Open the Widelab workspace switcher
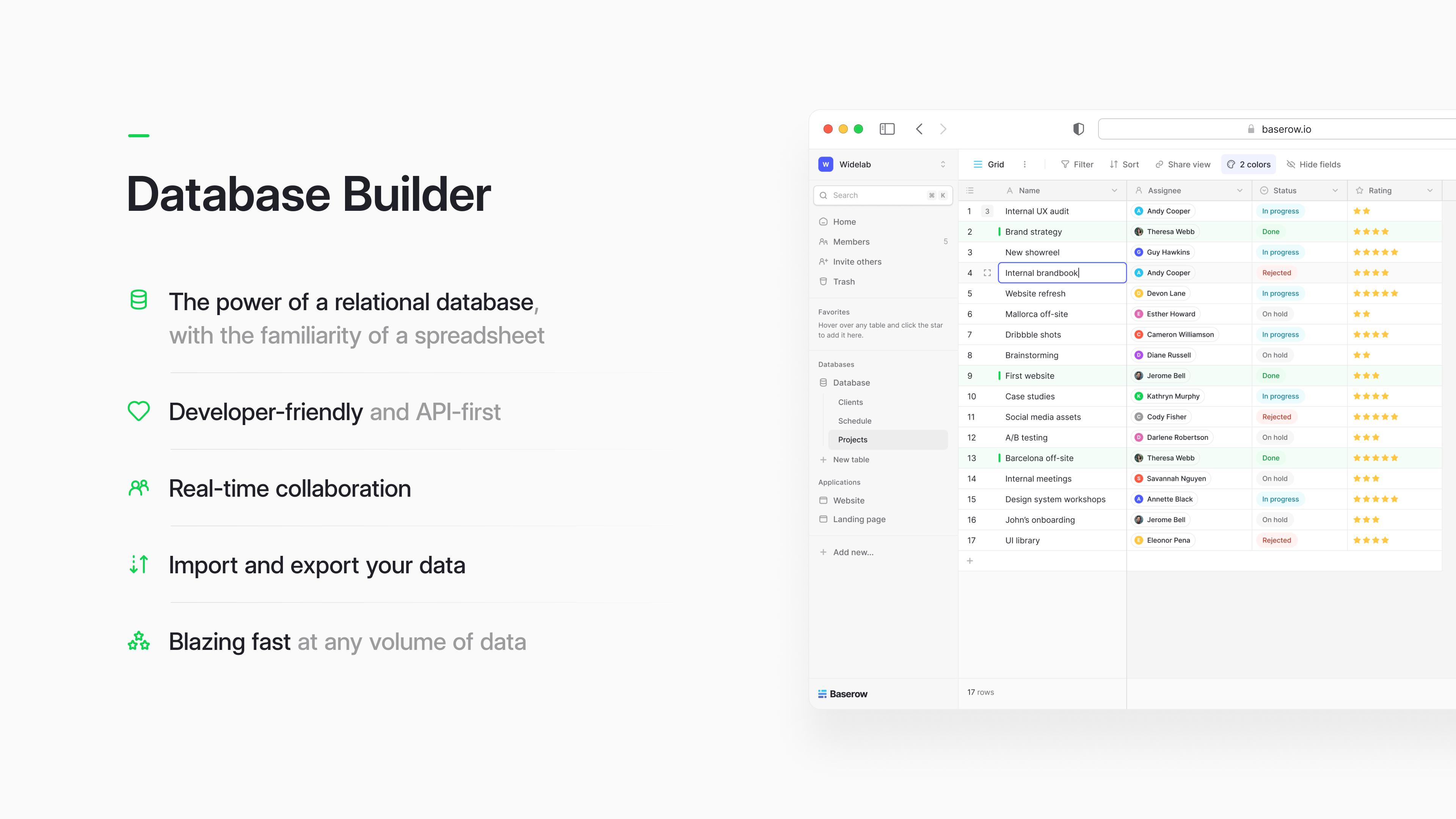Image resolution: width=1456 pixels, height=819 pixels. point(942,164)
